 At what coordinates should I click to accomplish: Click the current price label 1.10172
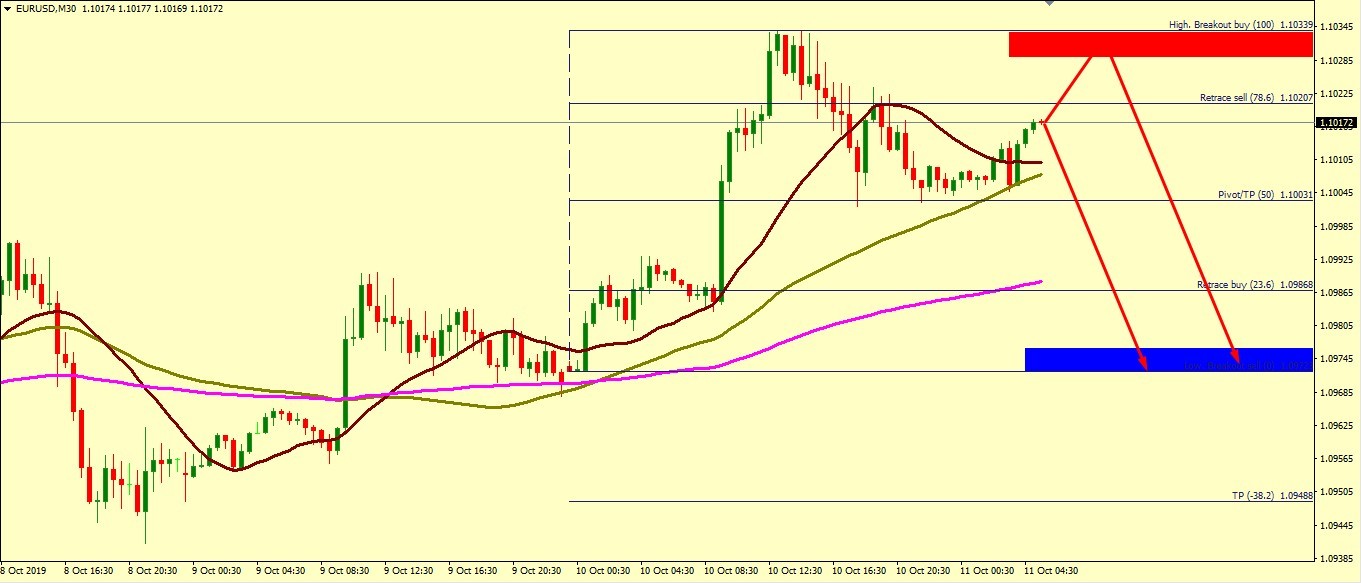click(x=1337, y=123)
